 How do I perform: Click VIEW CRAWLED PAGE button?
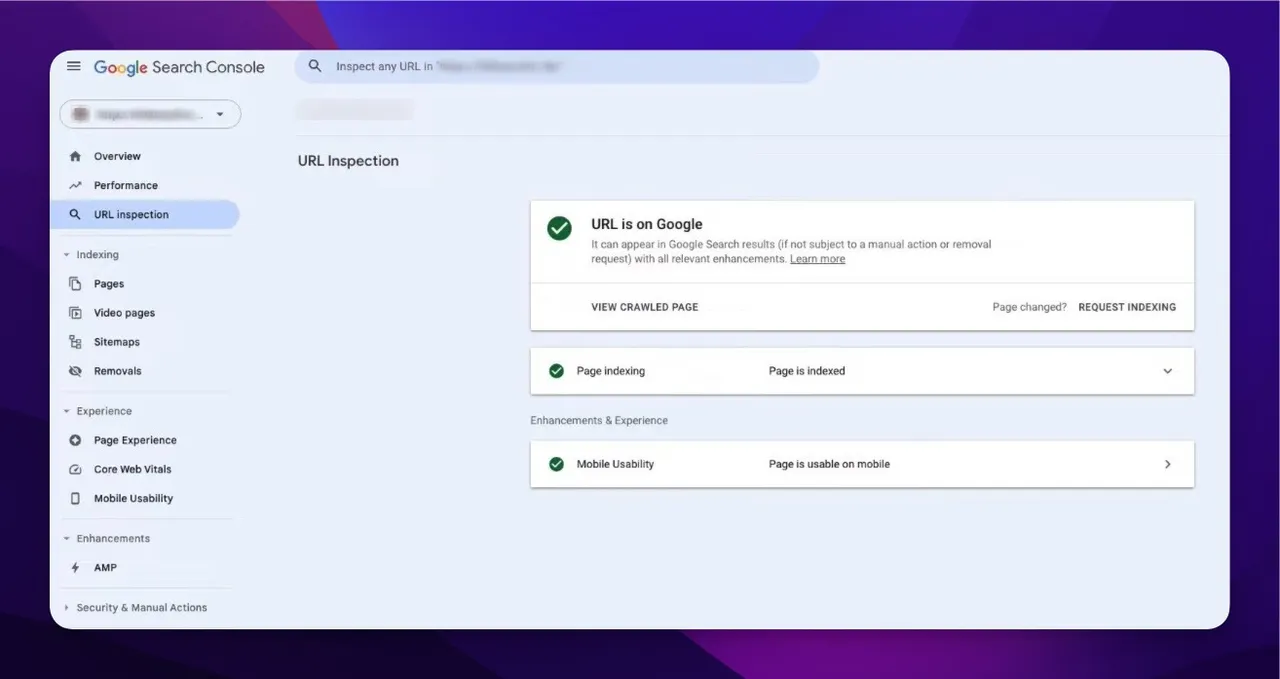click(645, 307)
